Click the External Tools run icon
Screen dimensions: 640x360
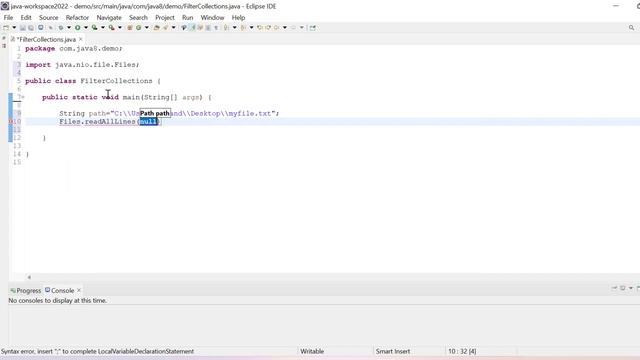coord(111,28)
